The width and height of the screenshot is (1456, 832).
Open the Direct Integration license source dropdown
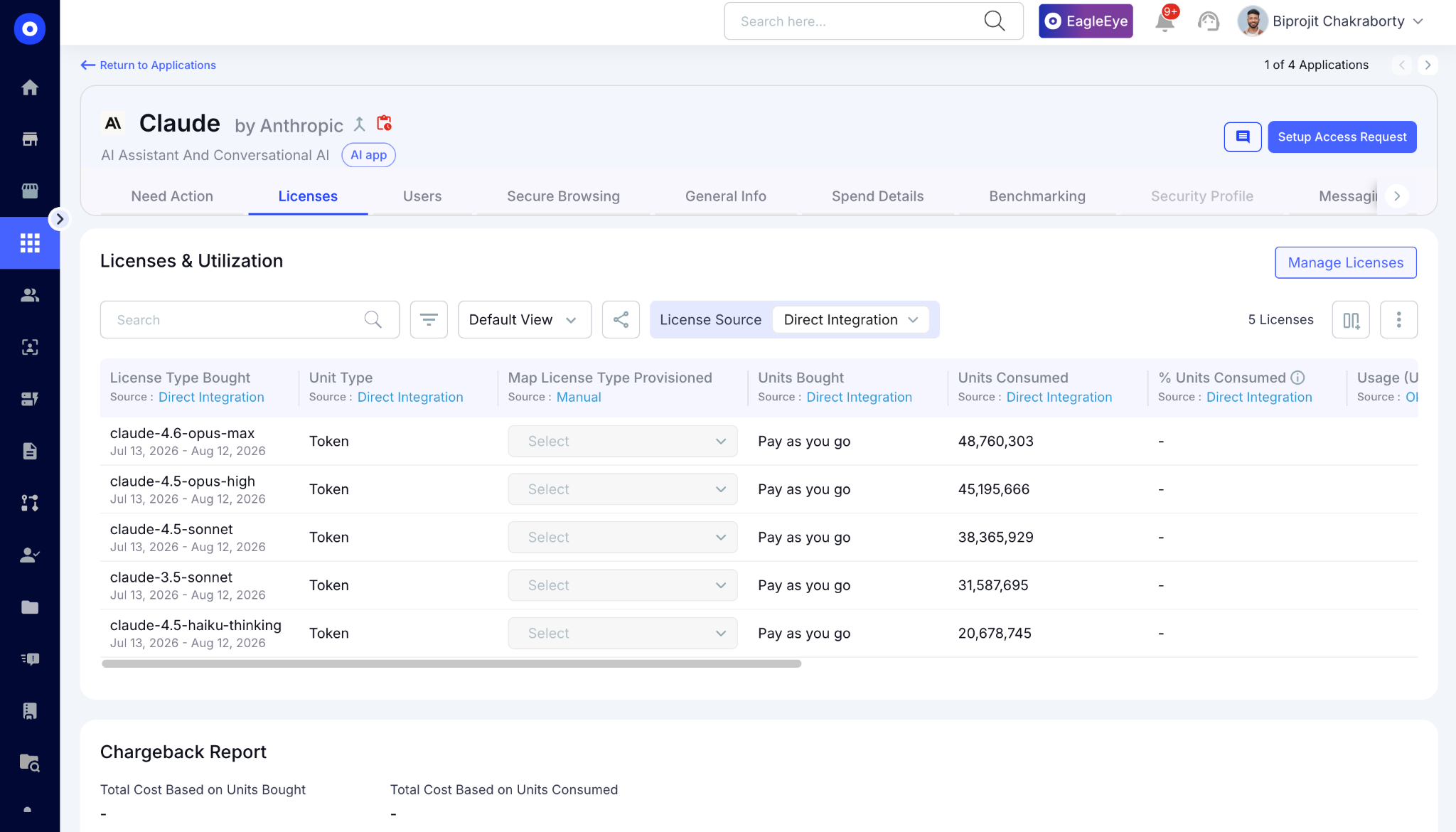[851, 319]
